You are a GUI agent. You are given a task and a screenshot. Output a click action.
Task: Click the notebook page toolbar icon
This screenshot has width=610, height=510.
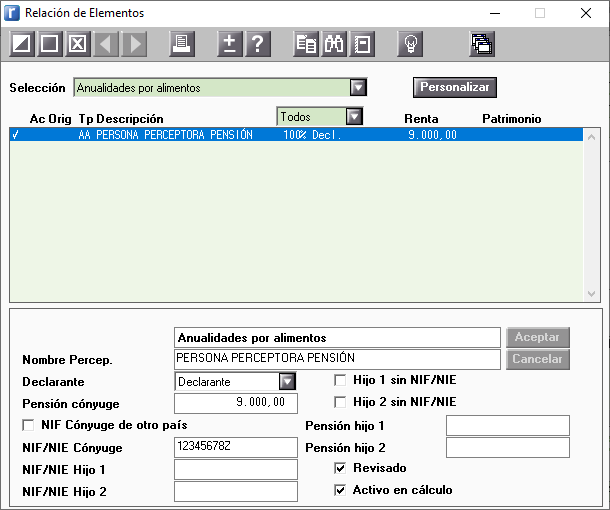click(x=362, y=44)
